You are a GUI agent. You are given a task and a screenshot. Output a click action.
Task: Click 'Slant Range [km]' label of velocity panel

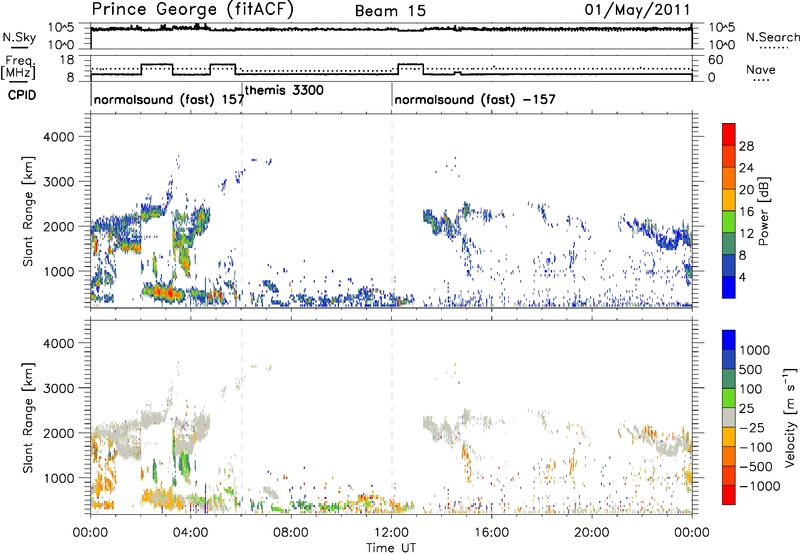[x=28, y=418]
